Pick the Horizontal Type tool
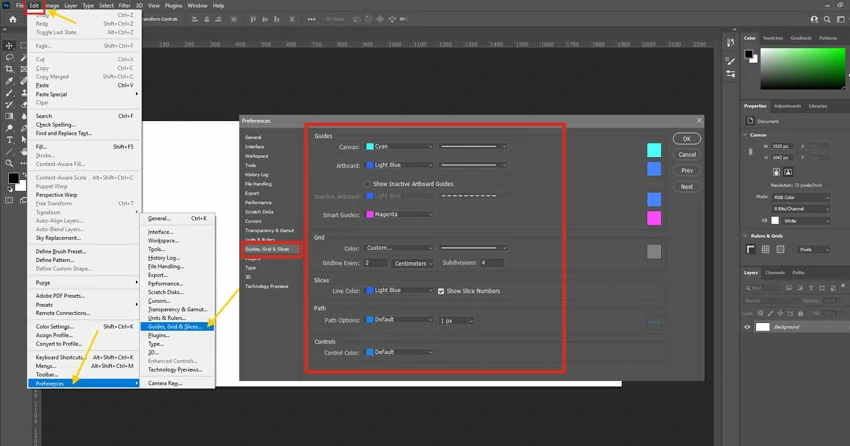 click(x=10, y=141)
